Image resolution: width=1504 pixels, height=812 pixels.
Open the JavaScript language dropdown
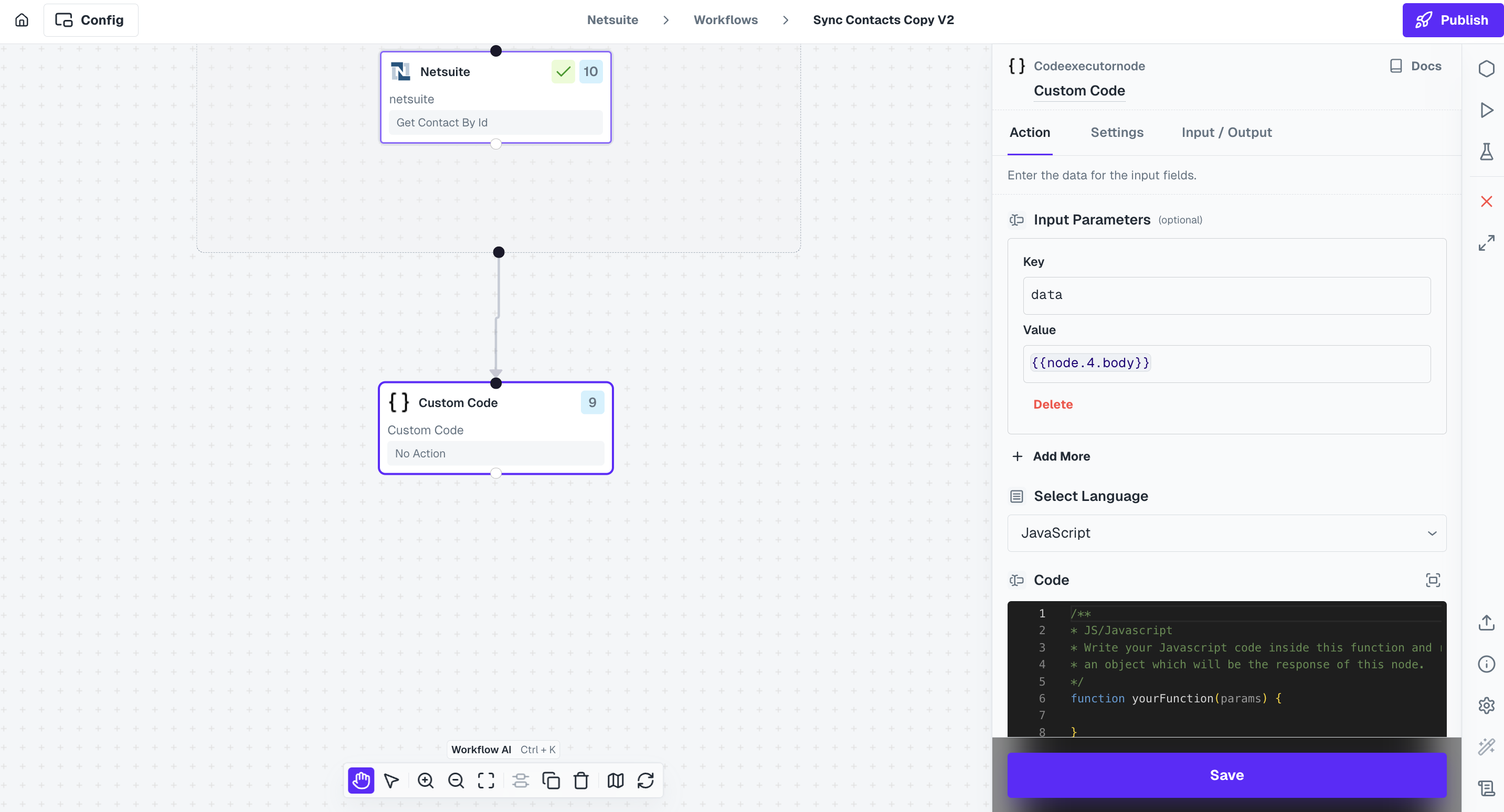[x=1226, y=533]
